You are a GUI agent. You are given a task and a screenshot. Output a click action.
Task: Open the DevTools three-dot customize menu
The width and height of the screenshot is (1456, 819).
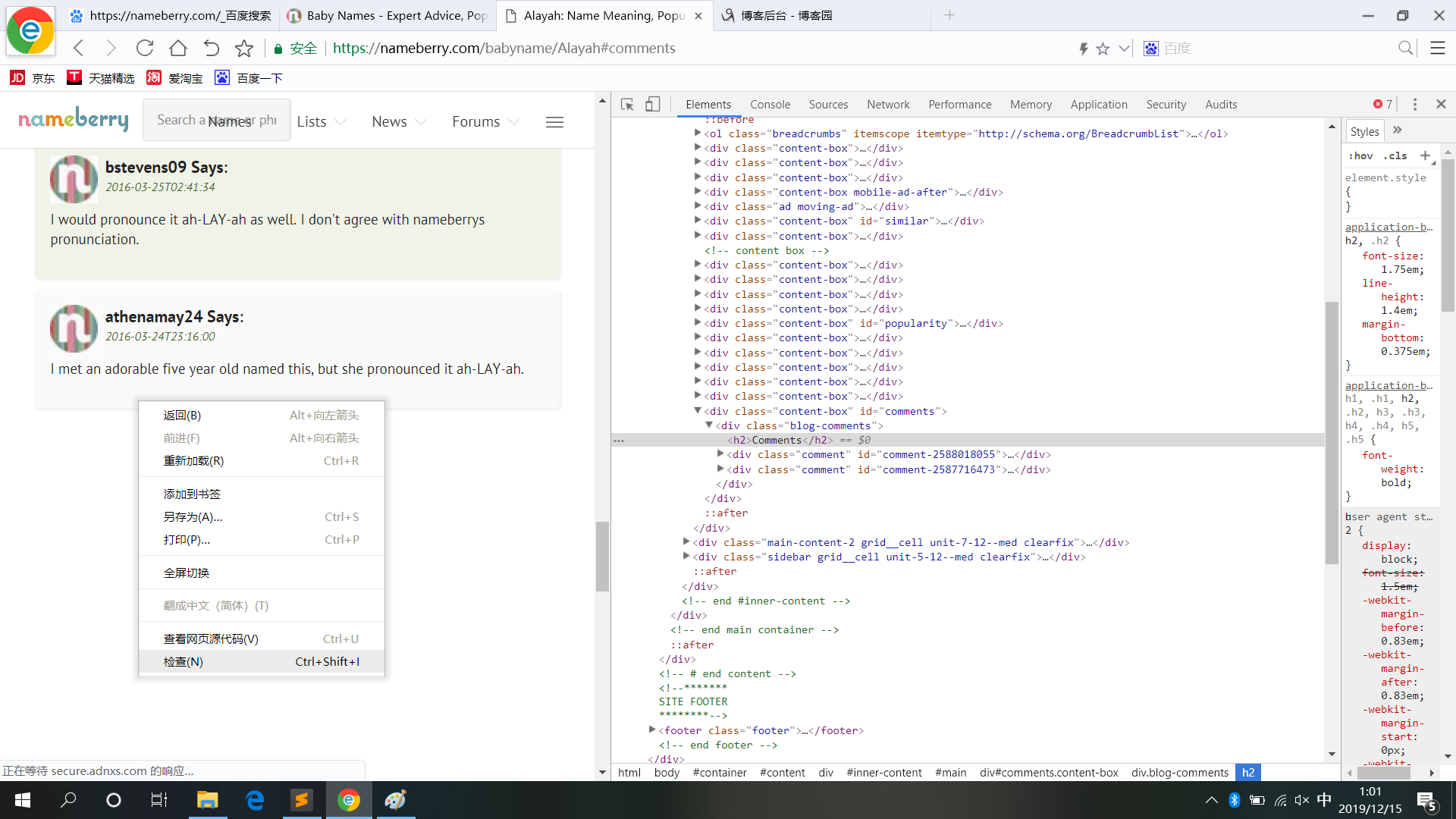[x=1415, y=105]
